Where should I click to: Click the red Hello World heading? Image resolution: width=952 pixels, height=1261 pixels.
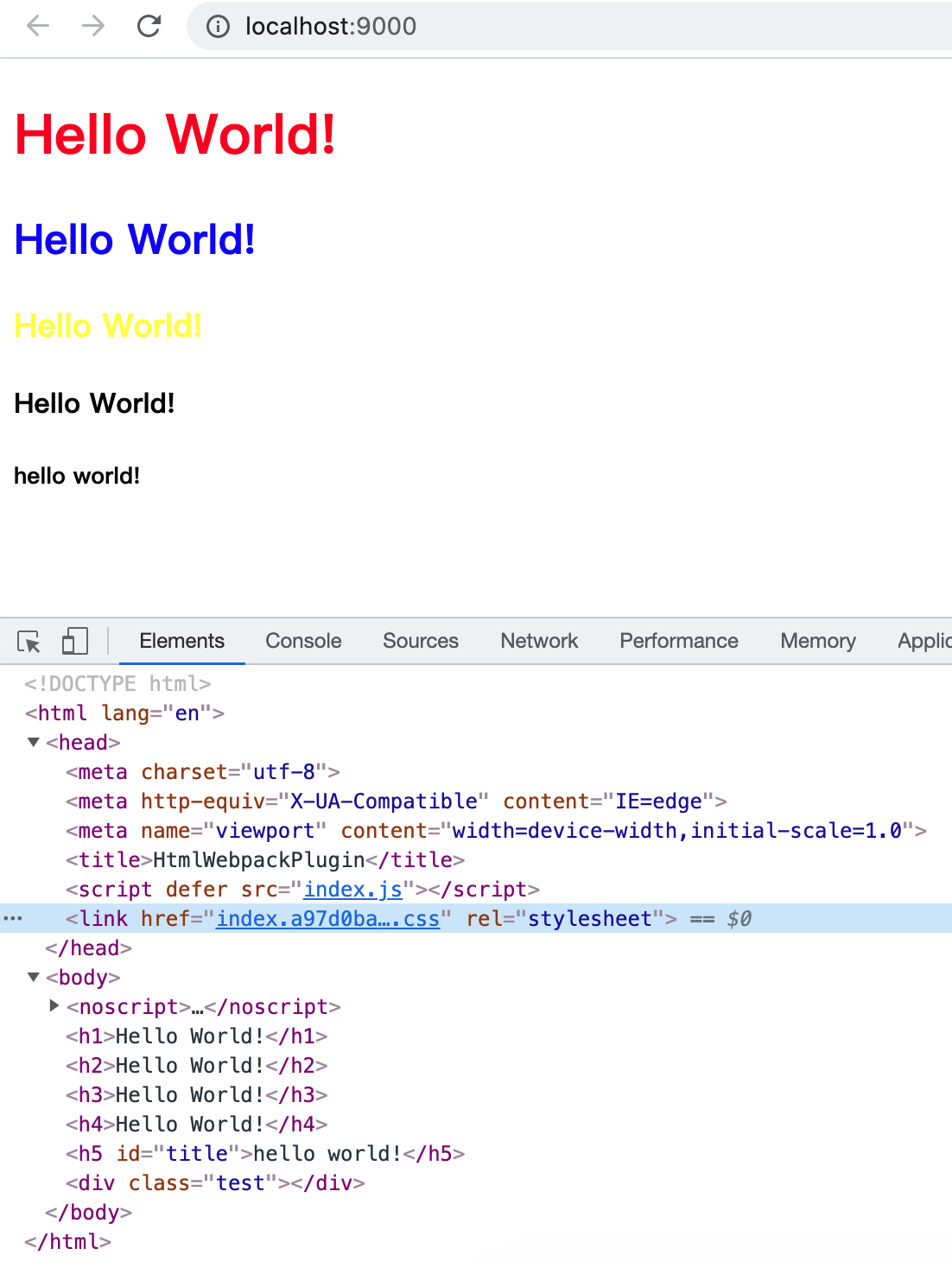175,135
